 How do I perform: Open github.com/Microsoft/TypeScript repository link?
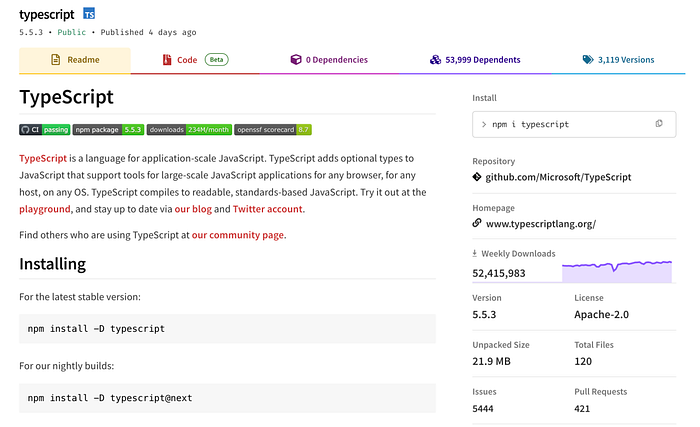558,177
